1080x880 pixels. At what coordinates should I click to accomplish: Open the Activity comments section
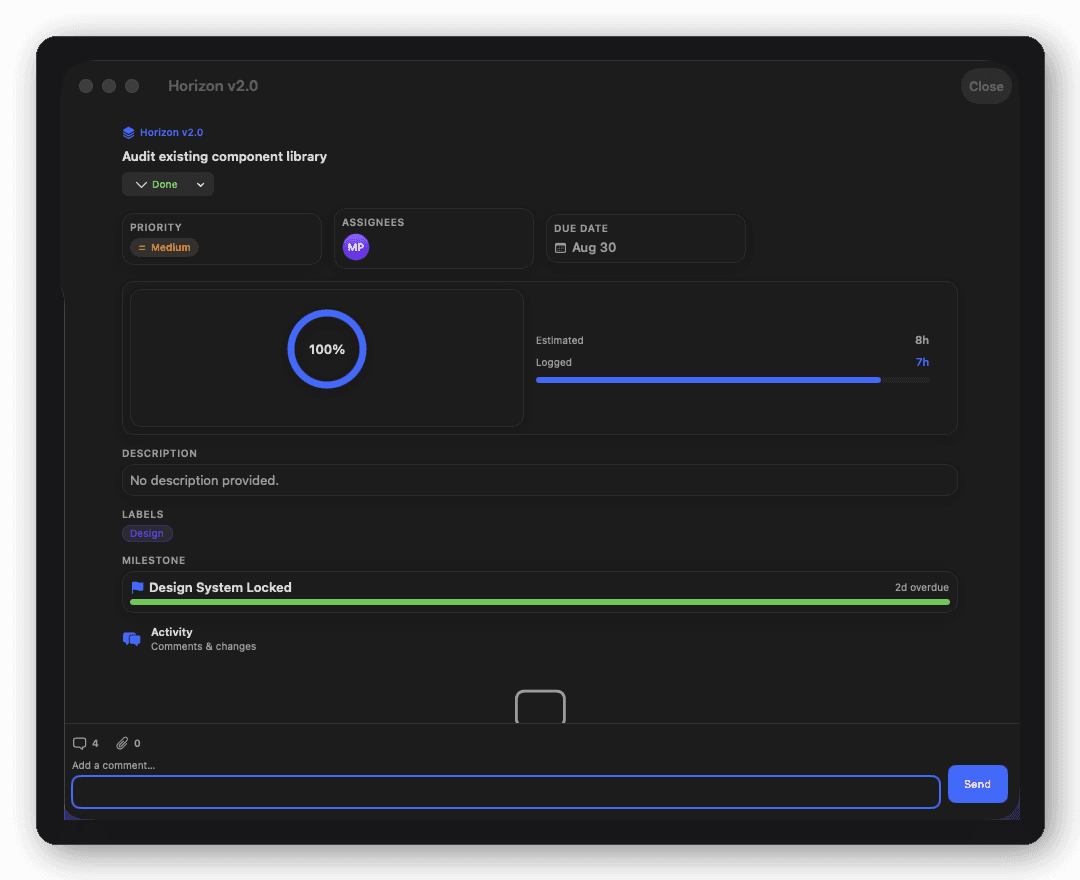click(203, 639)
